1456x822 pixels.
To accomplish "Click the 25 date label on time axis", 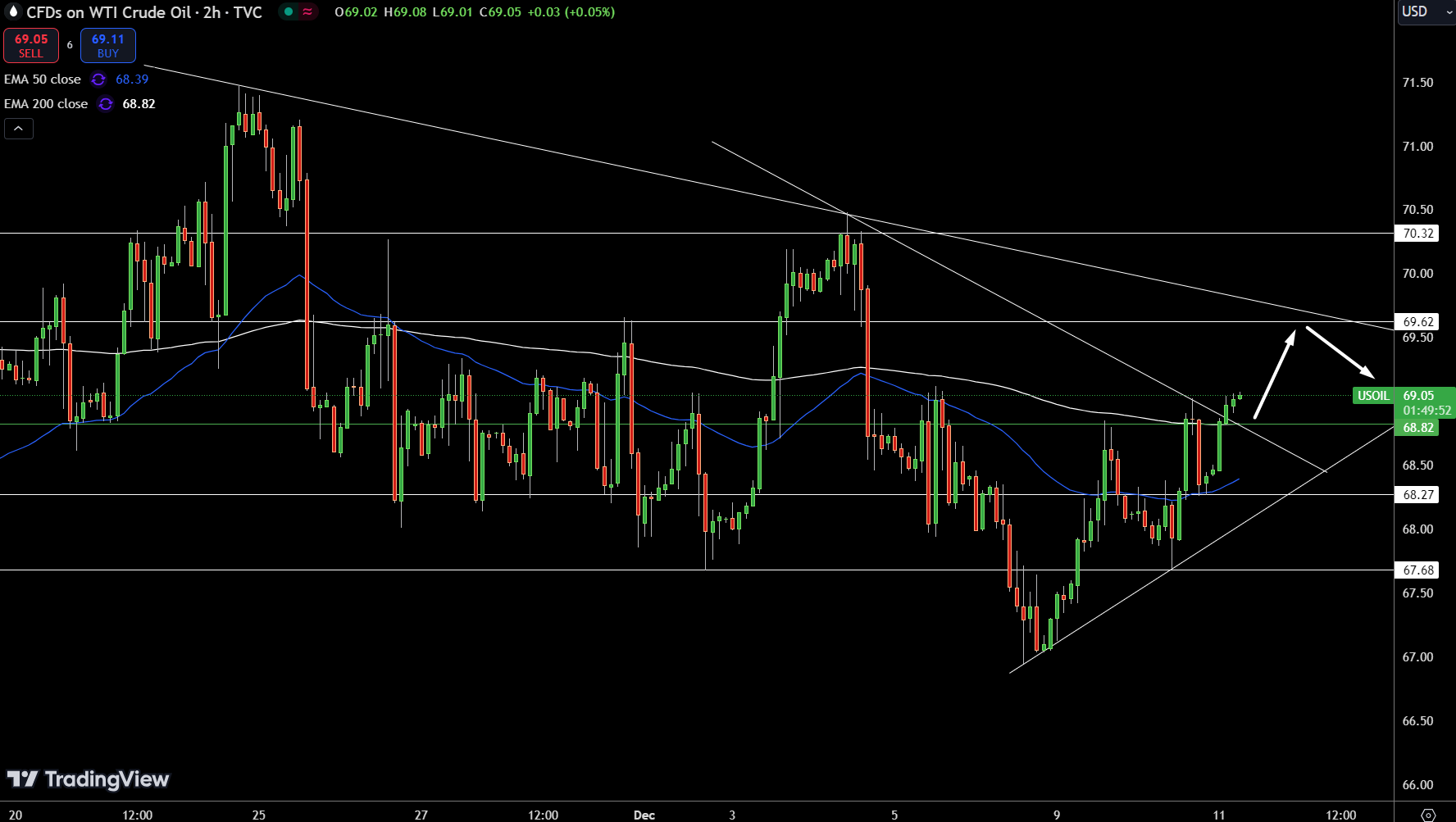I will pos(259,815).
